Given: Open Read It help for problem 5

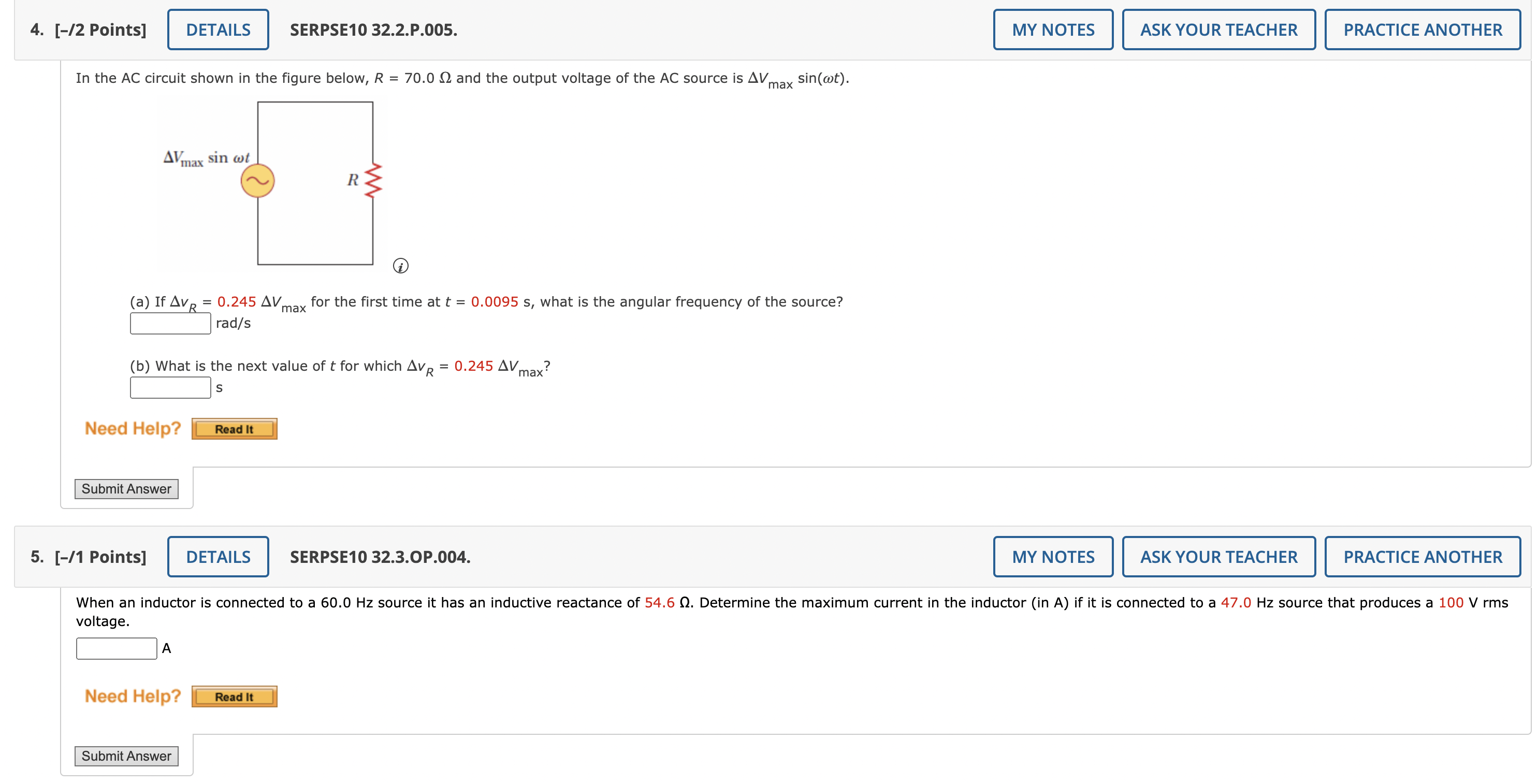Looking at the screenshot, I should coord(234,695).
